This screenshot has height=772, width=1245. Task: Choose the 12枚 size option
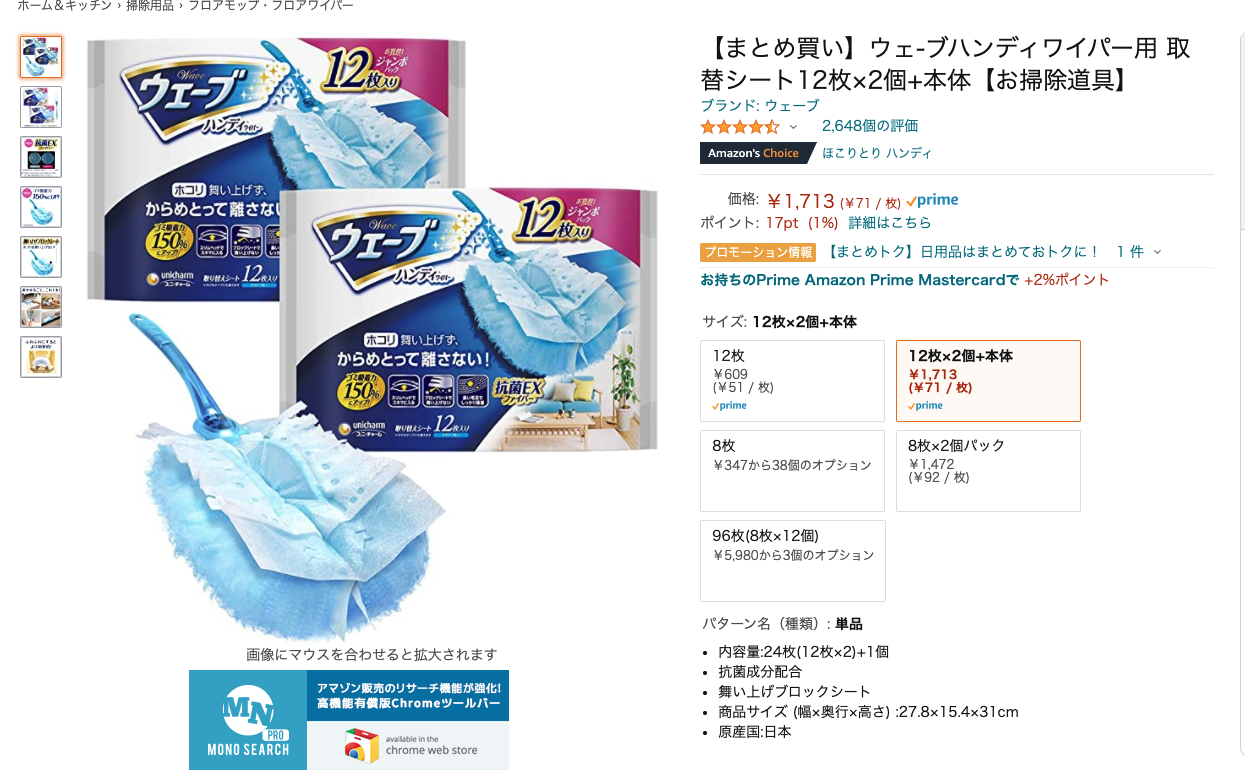[x=793, y=381]
